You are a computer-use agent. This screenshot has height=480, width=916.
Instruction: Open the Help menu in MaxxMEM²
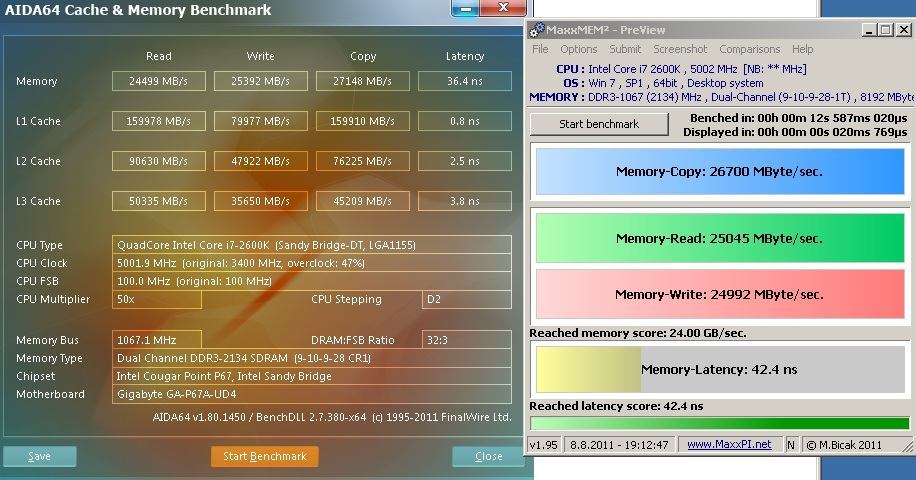point(802,49)
